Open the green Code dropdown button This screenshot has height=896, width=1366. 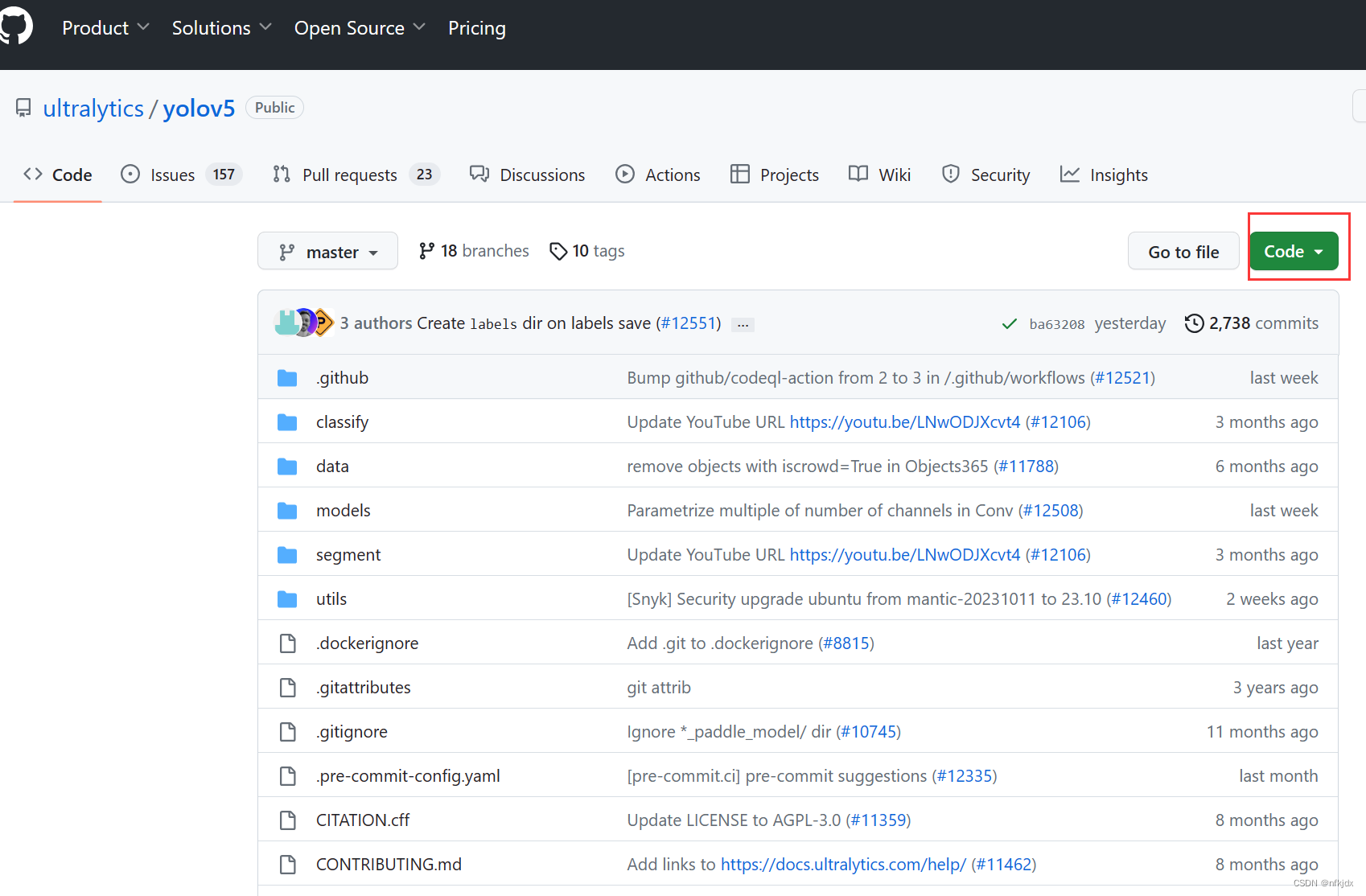point(1294,252)
